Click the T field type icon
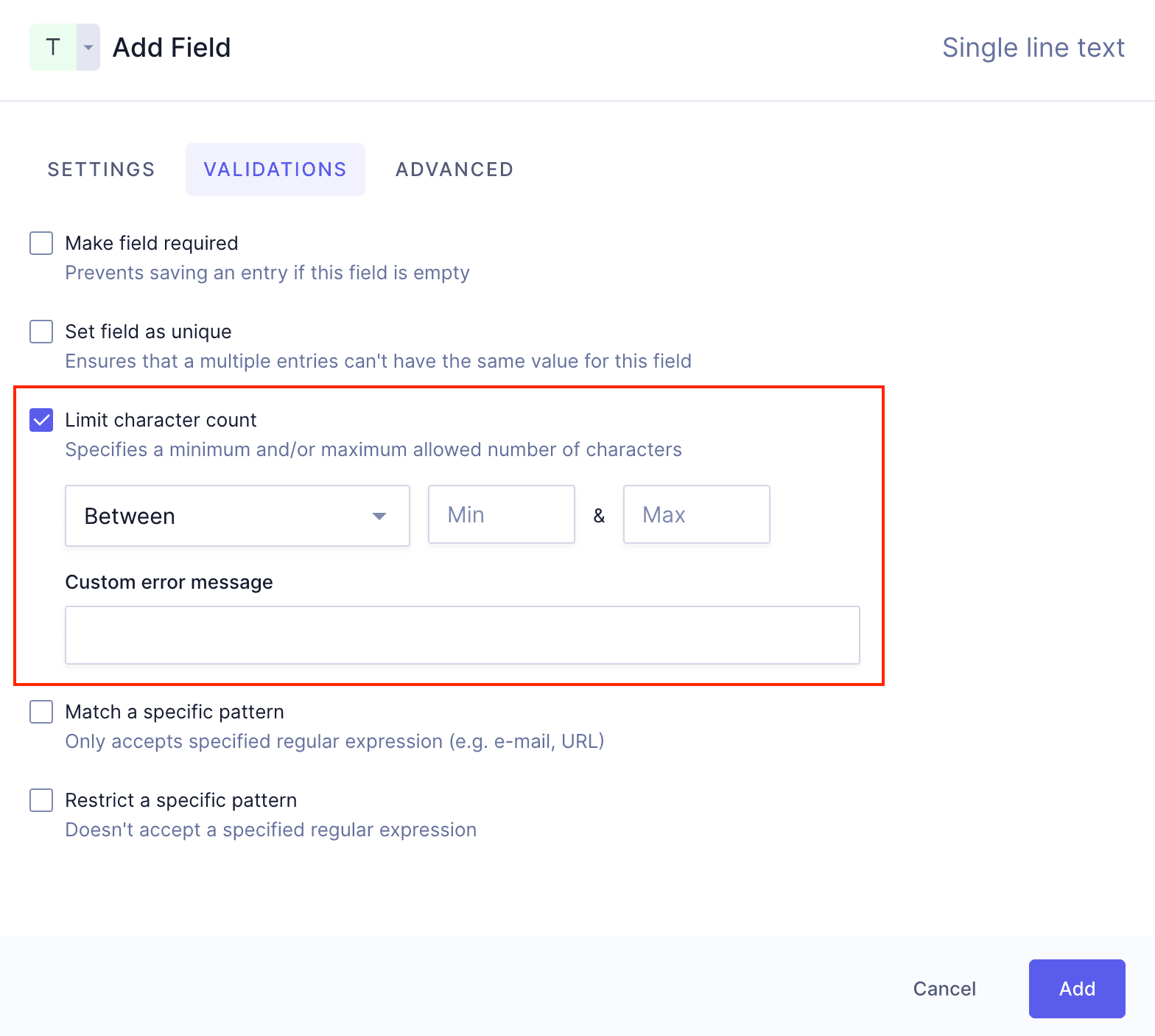The height and width of the screenshot is (1036, 1155). point(53,47)
